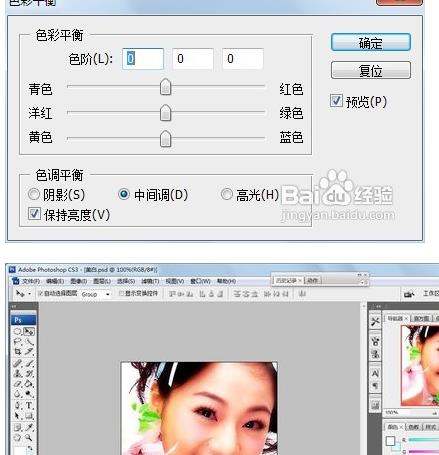
Task: Click the 确定 button
Action: 371,43
